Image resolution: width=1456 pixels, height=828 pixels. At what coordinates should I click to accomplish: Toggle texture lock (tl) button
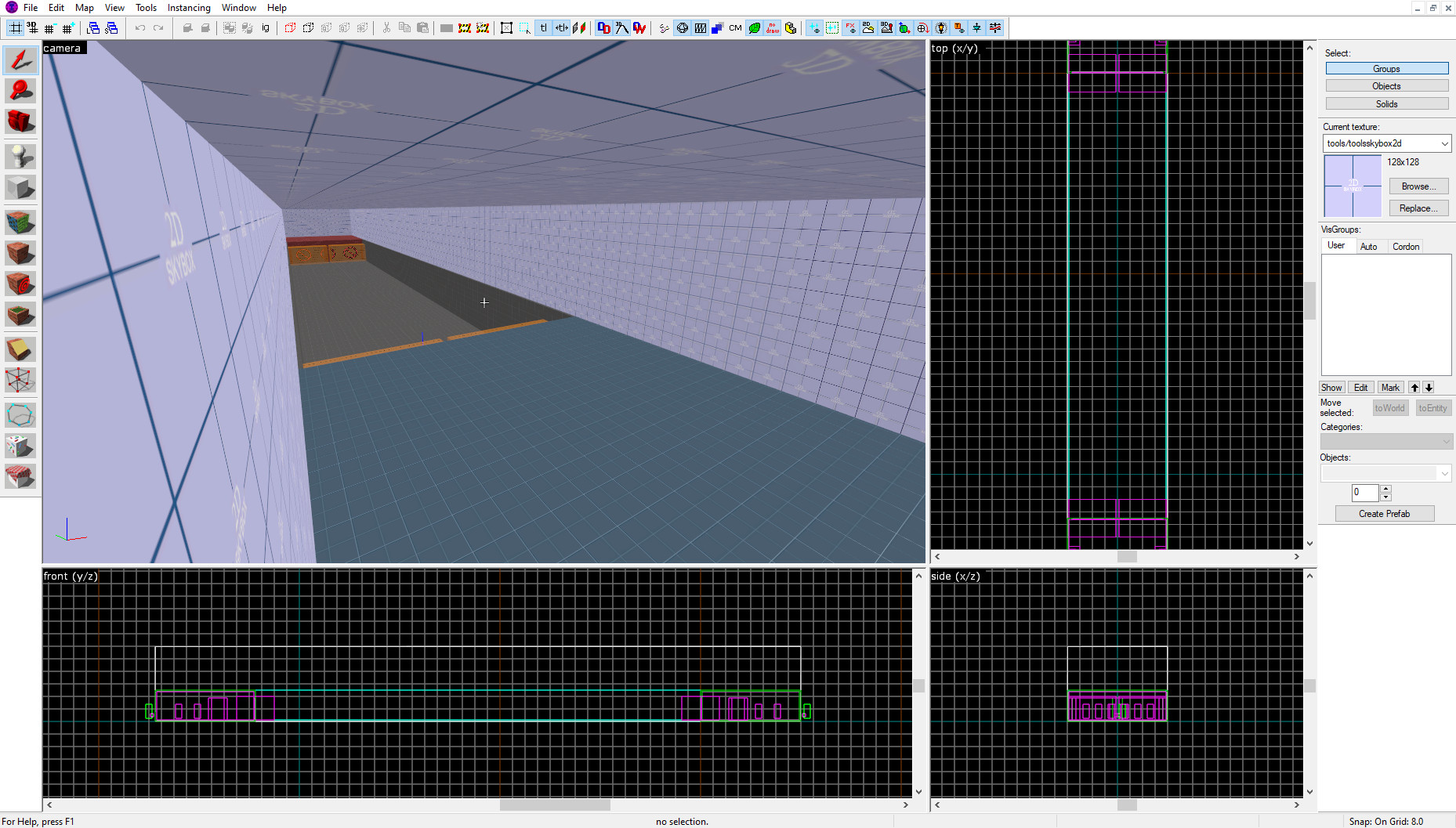pyautogui.click(x=543, y=28)
